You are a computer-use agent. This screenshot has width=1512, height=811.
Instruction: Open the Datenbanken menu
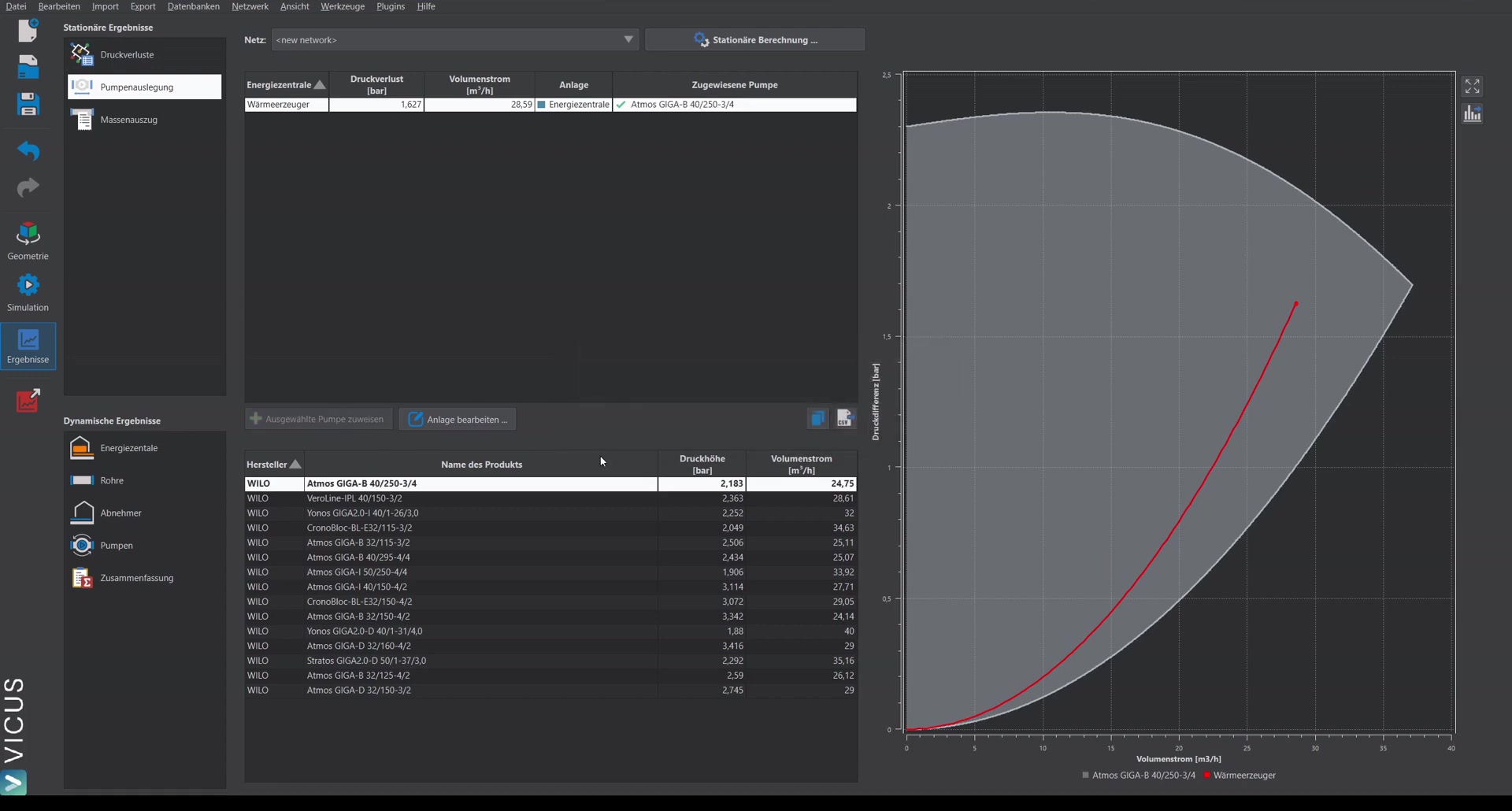pos(194,6)
